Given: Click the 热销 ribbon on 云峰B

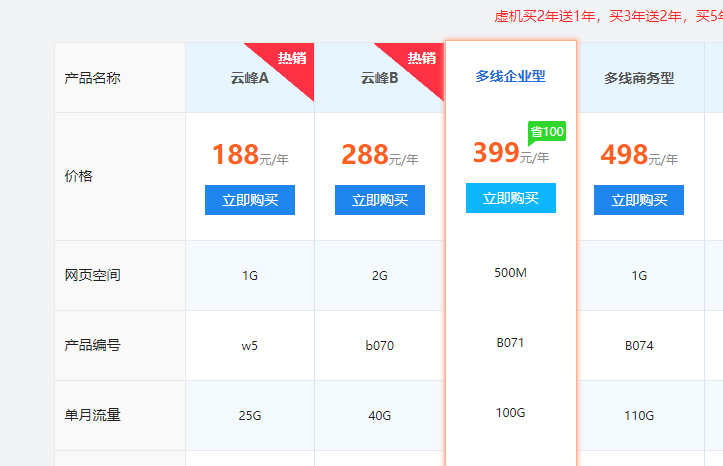Looking at the screenshot, I should pos(421,59).
